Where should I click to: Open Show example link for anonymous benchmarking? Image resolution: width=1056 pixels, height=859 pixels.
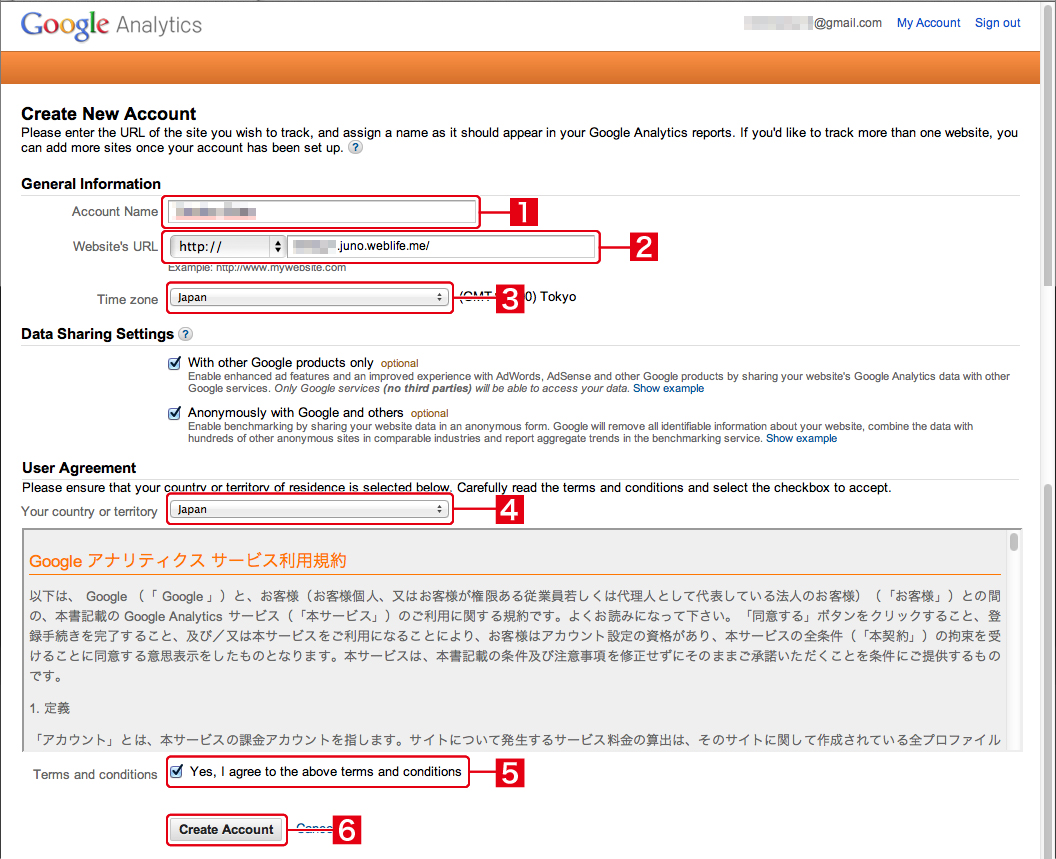801,439
